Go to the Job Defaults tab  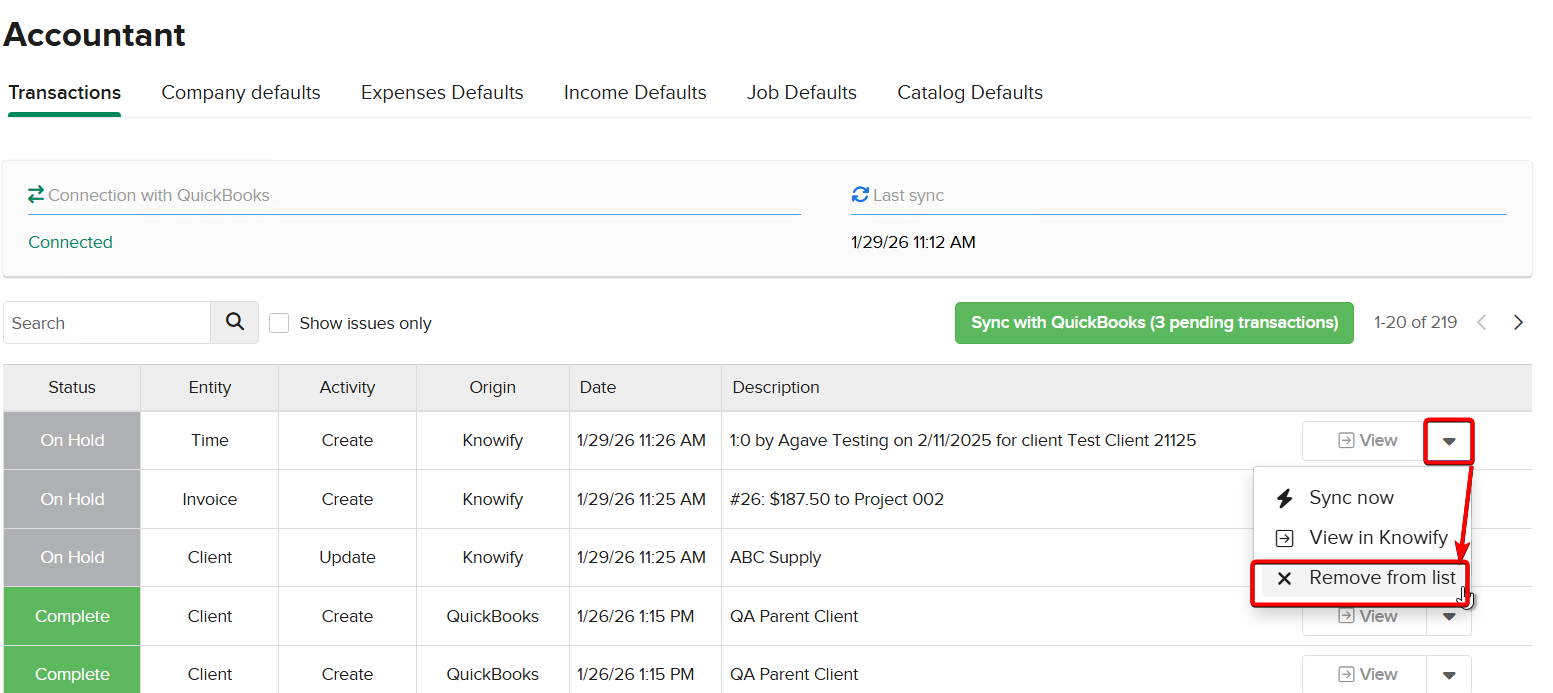point(801,93)
